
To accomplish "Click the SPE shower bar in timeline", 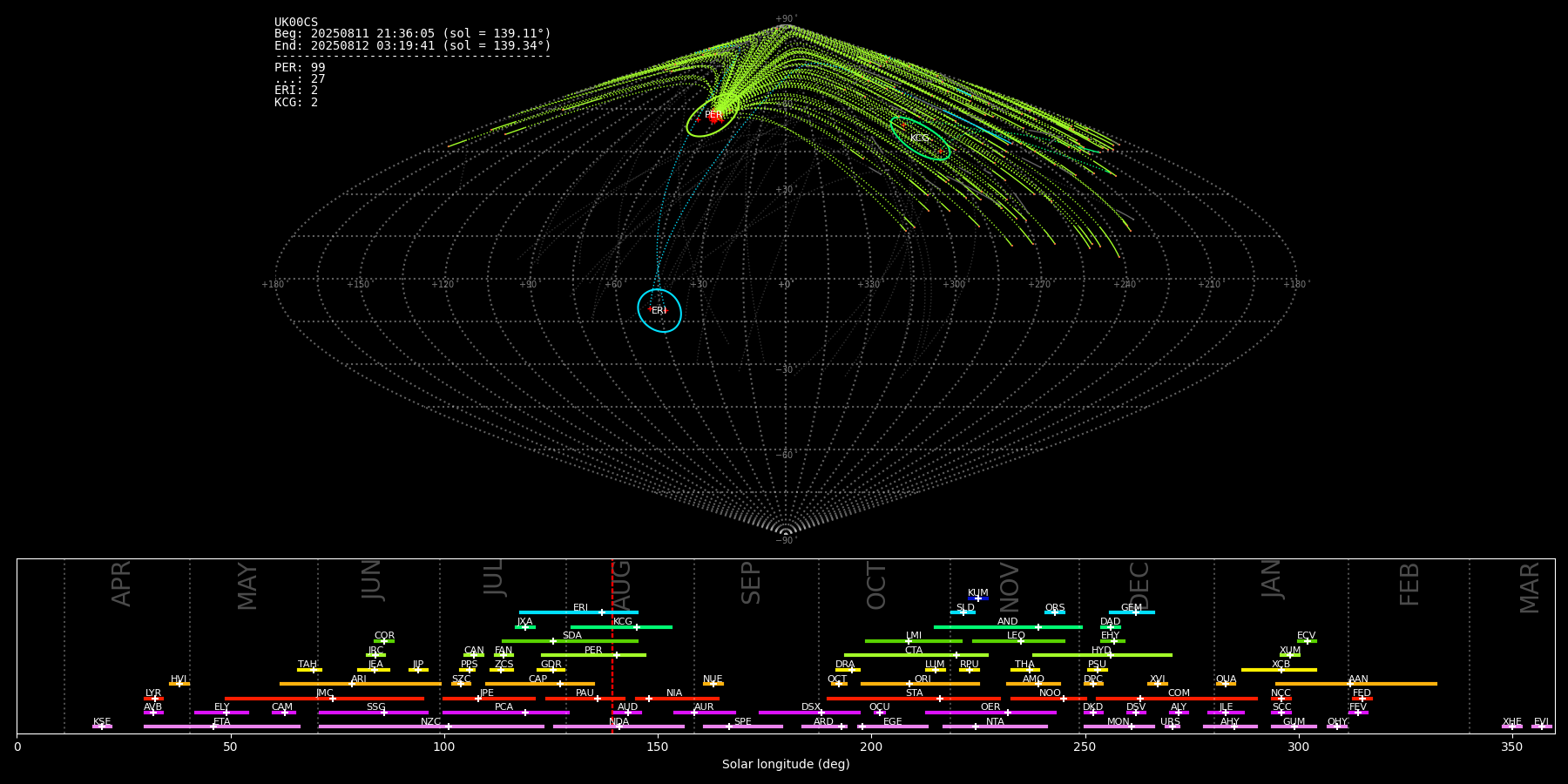I will coord(743,727).
